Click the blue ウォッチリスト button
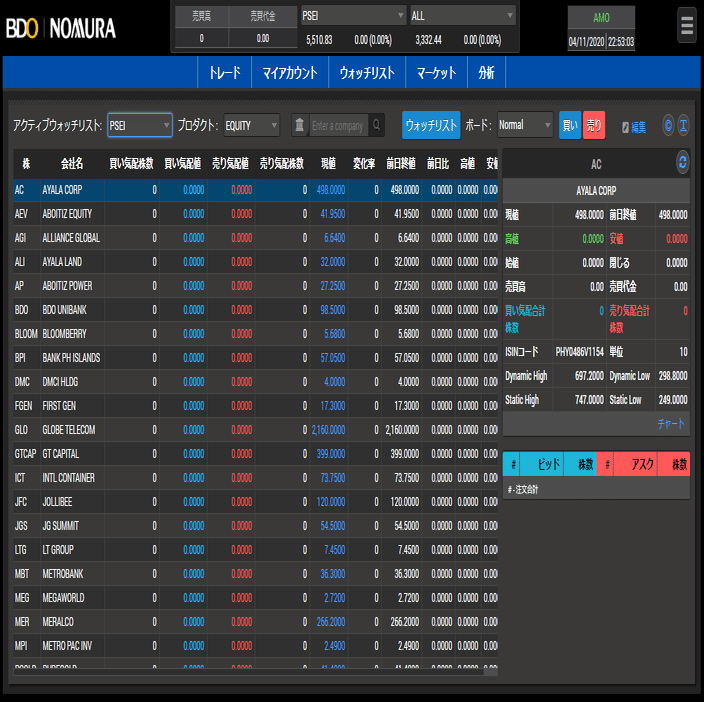 click(x=431, y=125)
